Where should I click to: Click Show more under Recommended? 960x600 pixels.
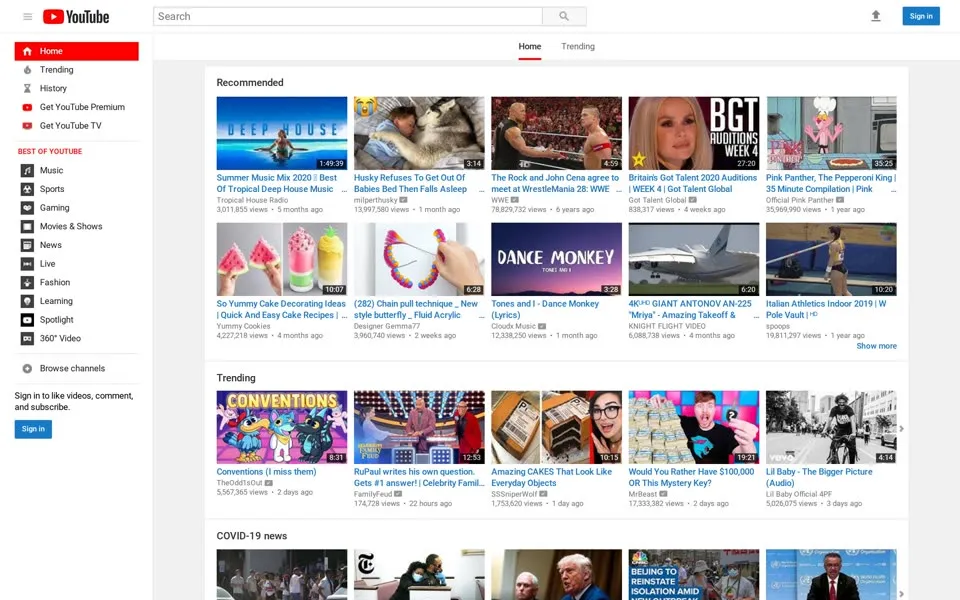click(876, 346)
